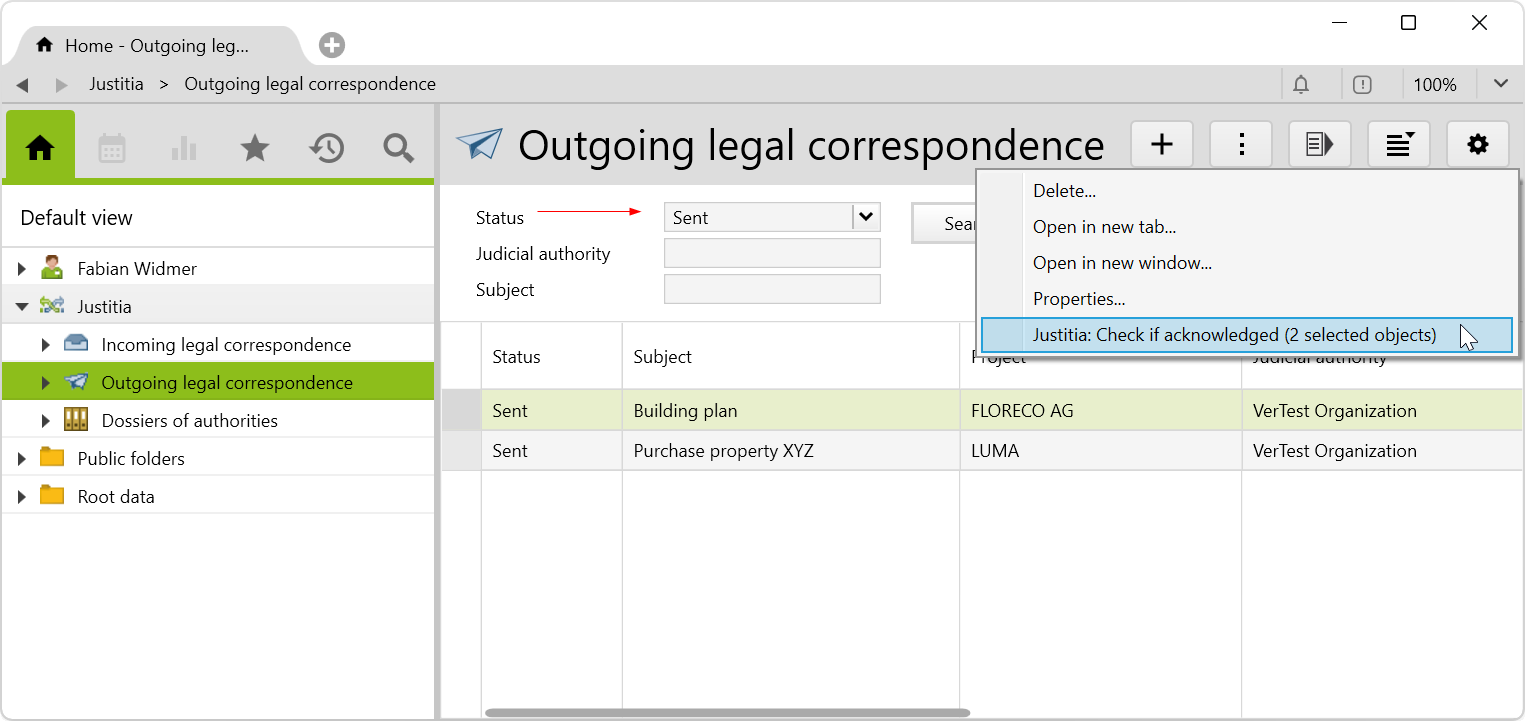Expand the Fabian Widmer tree node
The width and height of the screenshot is (1525, 721).
(23, 269)
